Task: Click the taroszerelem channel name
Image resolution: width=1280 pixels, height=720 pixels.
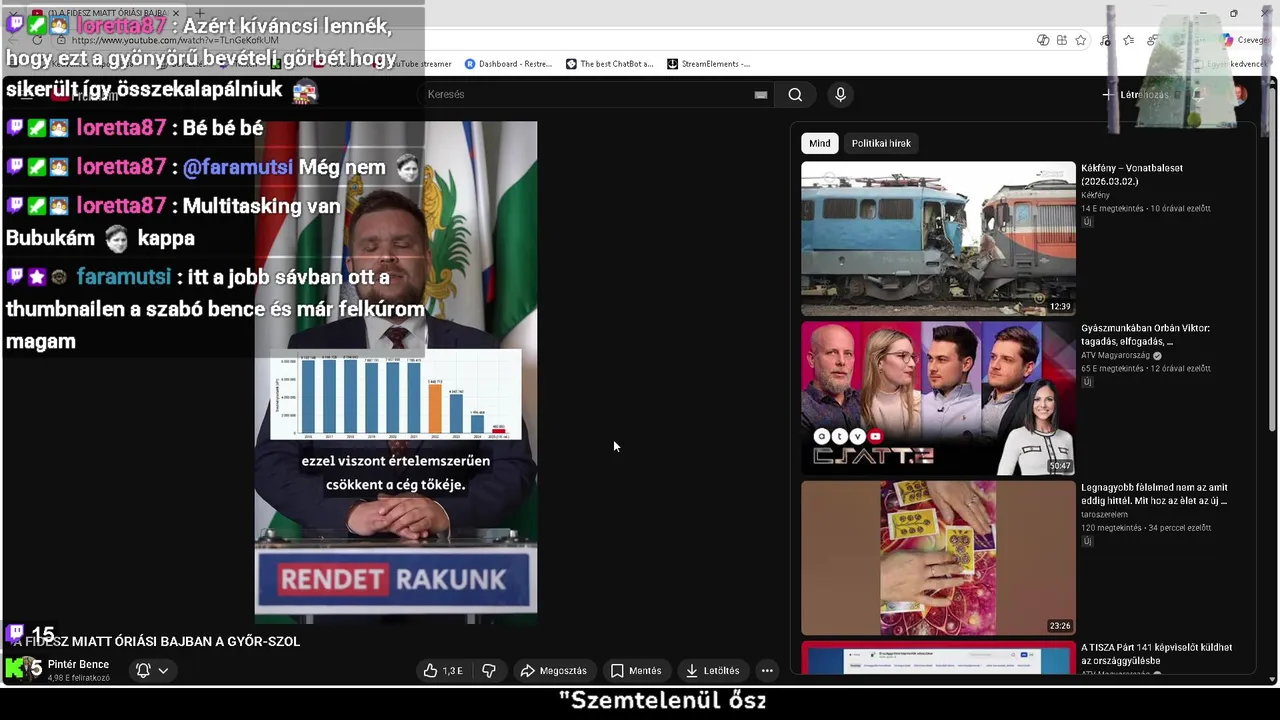Action: pyautogui.click(x=1104, y=515)
